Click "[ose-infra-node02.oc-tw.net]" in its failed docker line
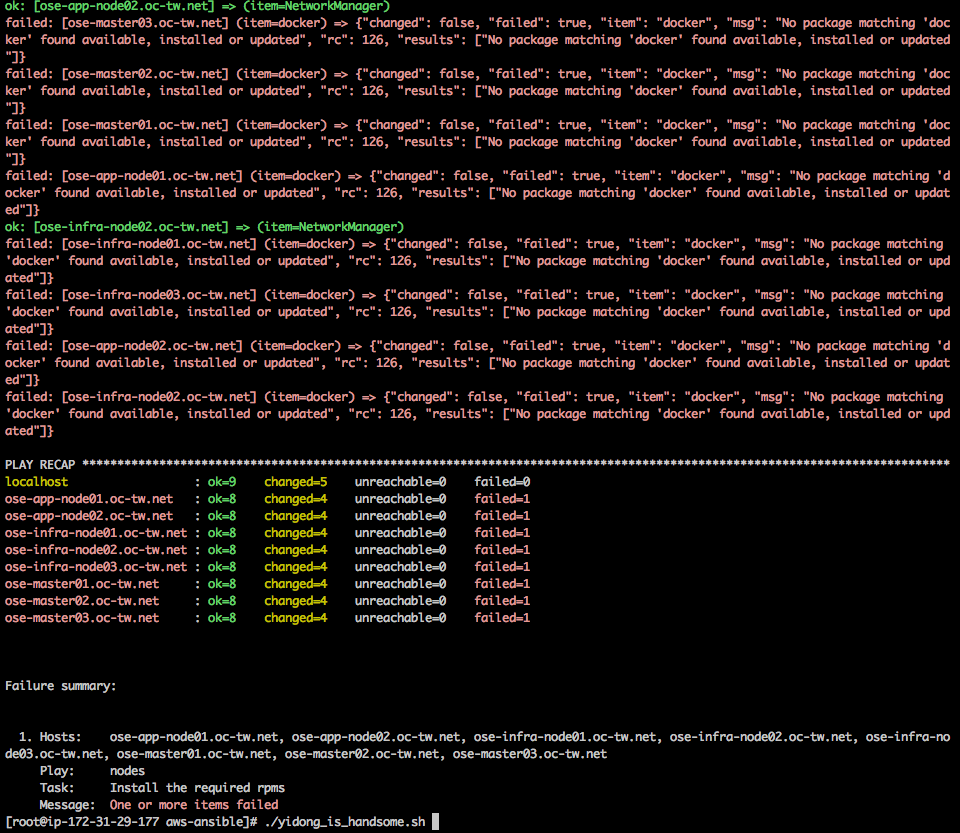This screenshot has width=960, height=833. (x=159, y=397)
